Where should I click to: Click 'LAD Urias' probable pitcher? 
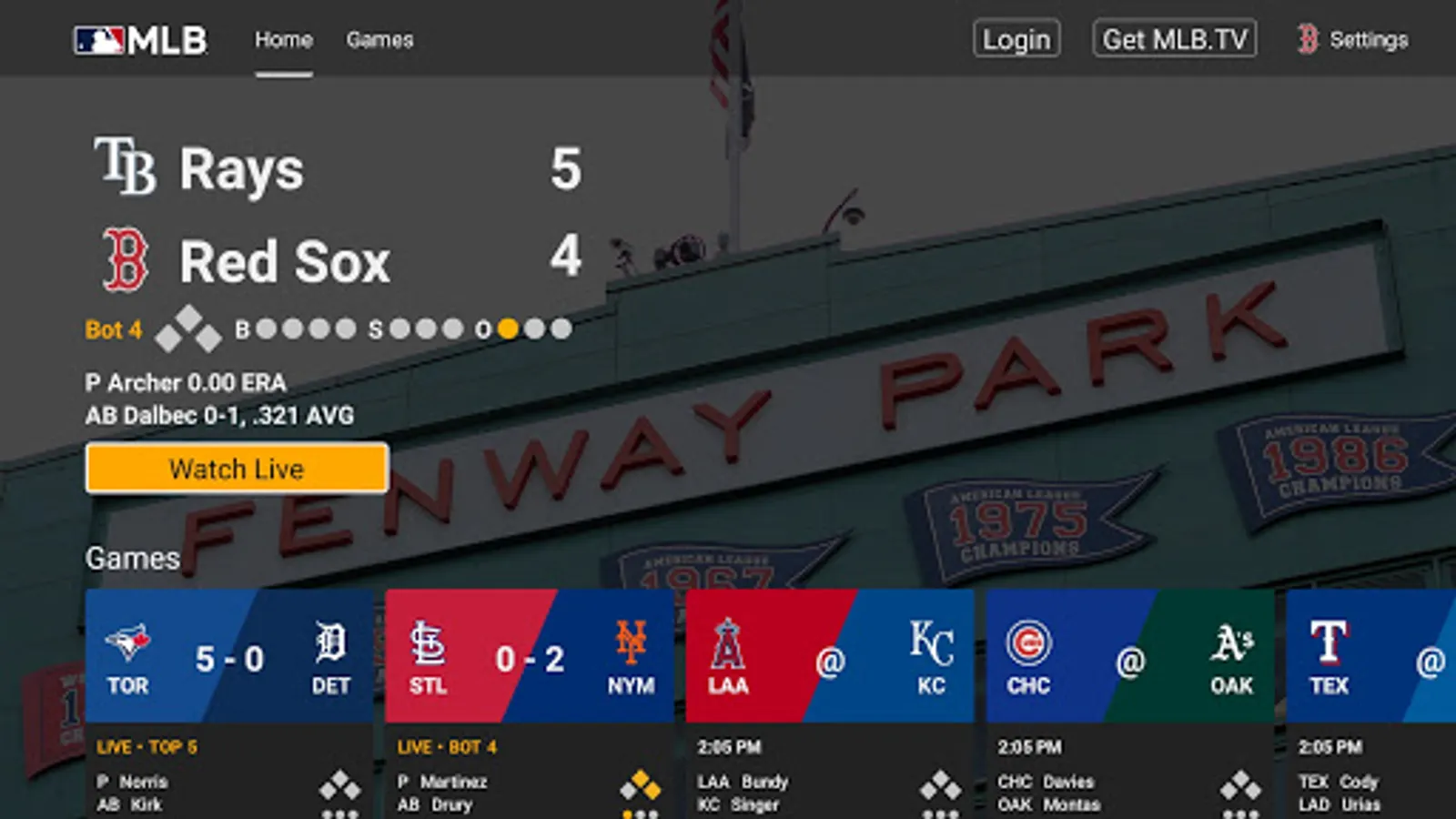tap(1340, 804)
